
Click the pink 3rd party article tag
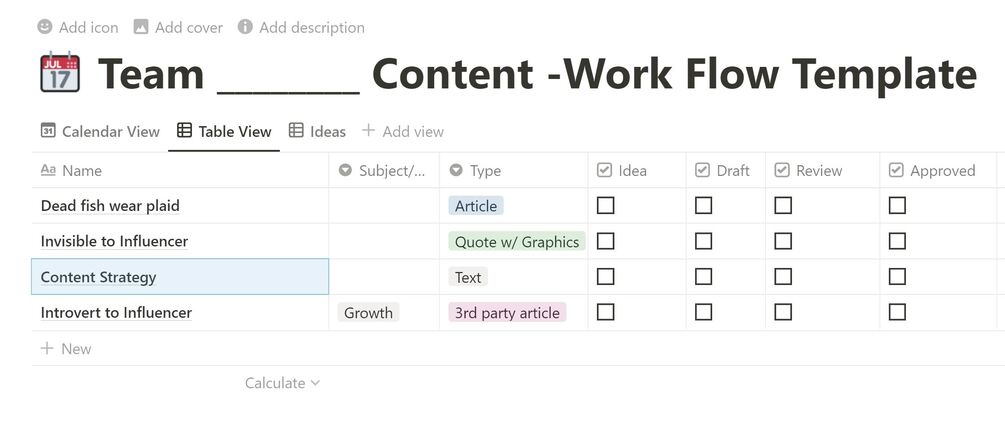[x=507, y=312]
